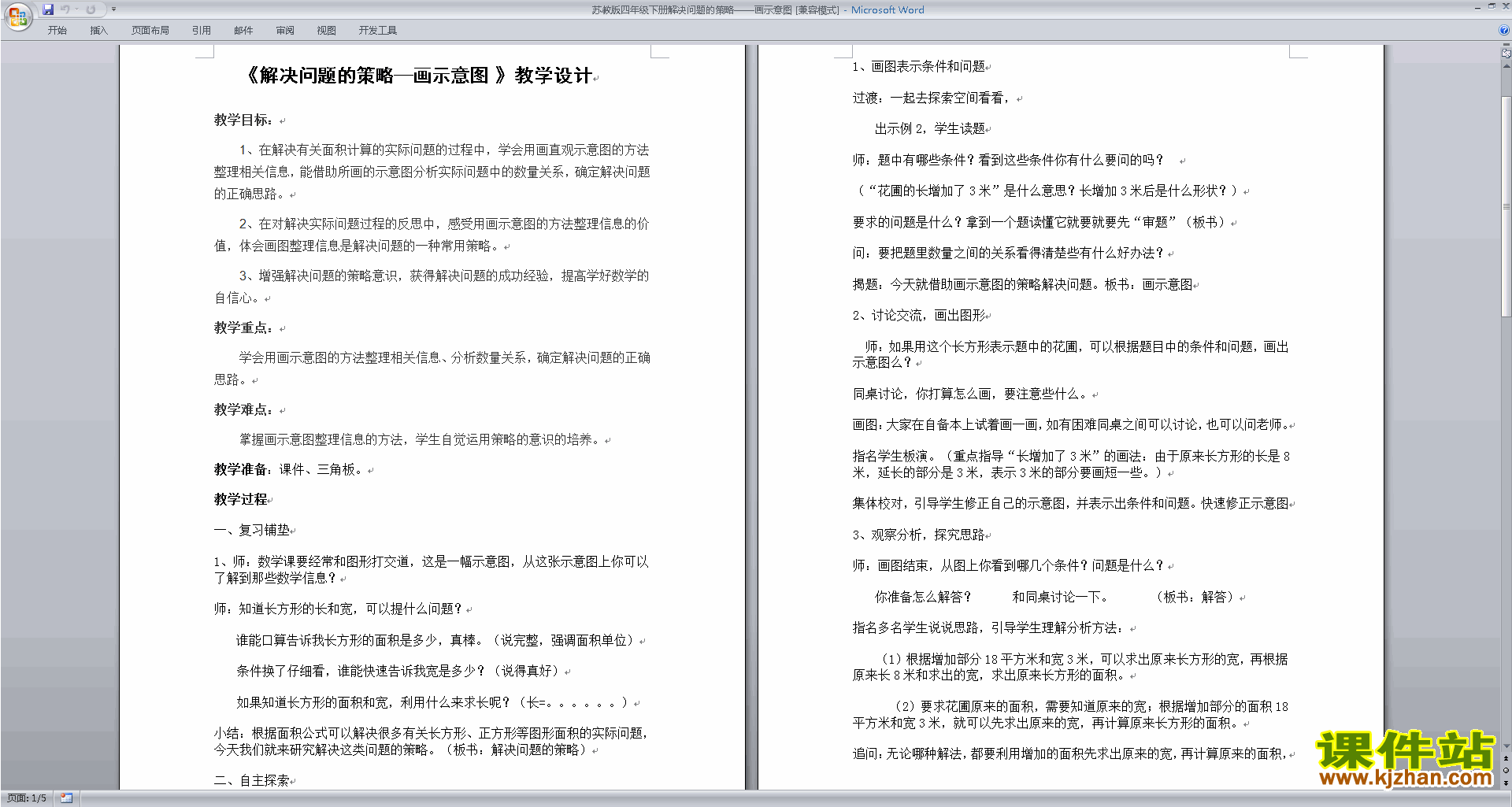Click the 教学过程 heading
1512x807 pixels.
pos(241,499)
